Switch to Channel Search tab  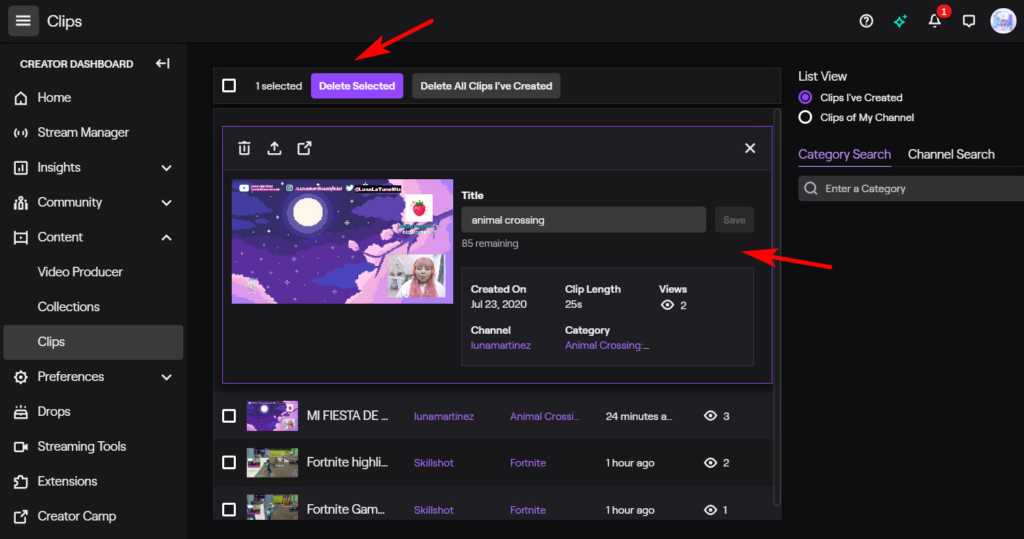pos(951,155)
